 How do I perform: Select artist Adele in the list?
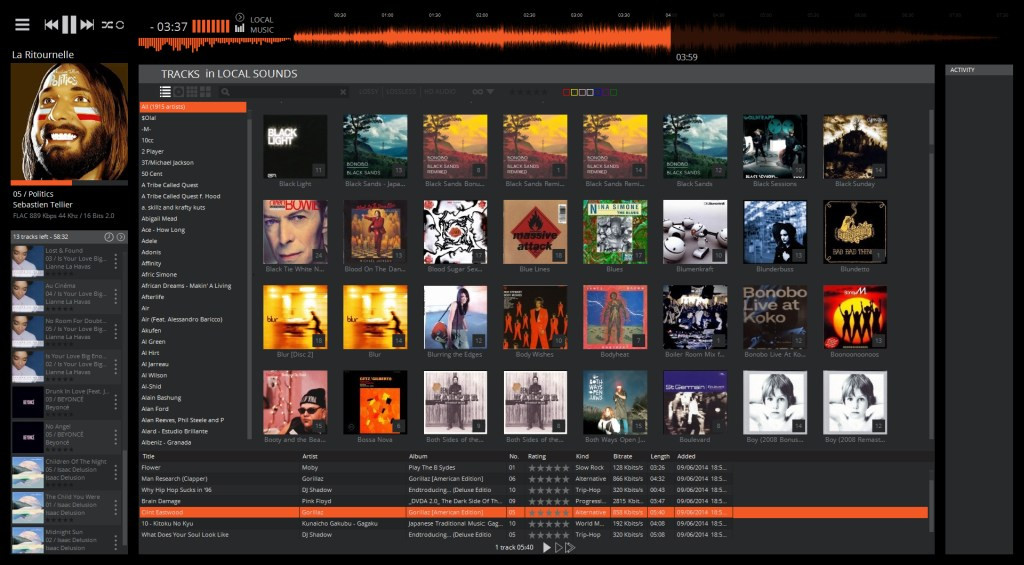[x=193, y=241]
